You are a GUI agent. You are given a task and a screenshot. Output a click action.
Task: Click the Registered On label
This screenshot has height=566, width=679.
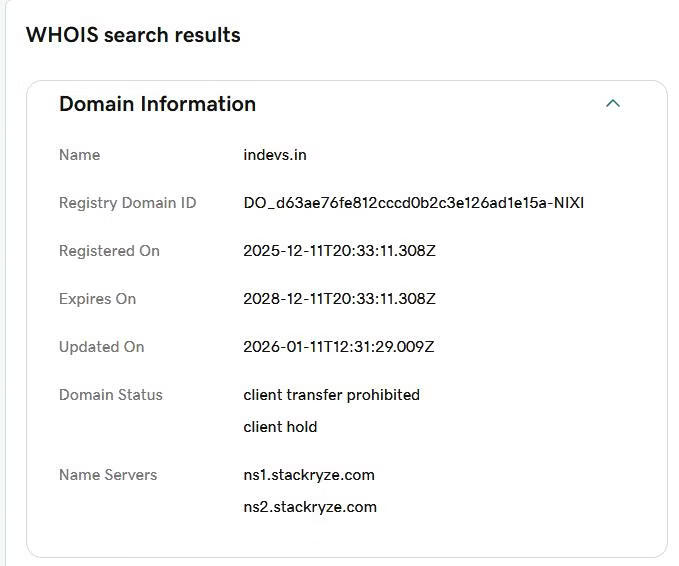pyautogui.click(x=109, y=251)
